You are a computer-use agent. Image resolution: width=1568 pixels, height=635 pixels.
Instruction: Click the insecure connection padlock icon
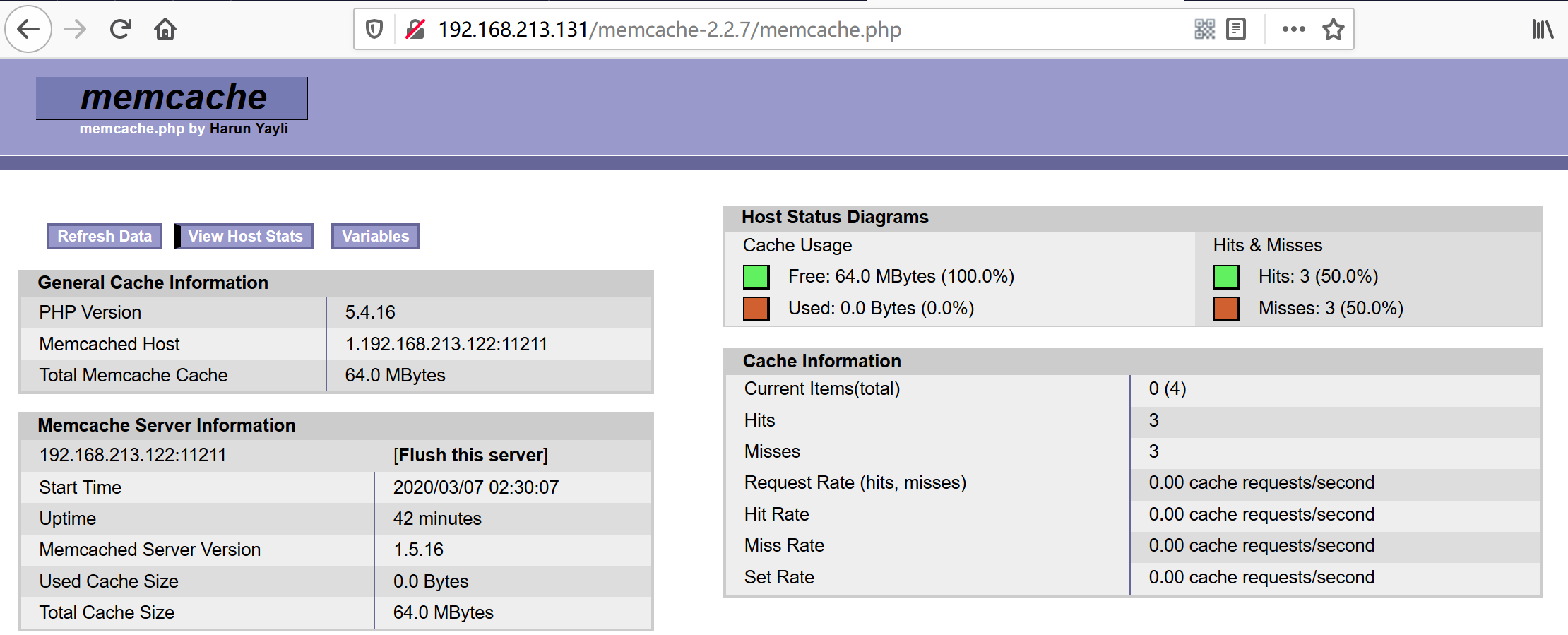pos(415,29)
